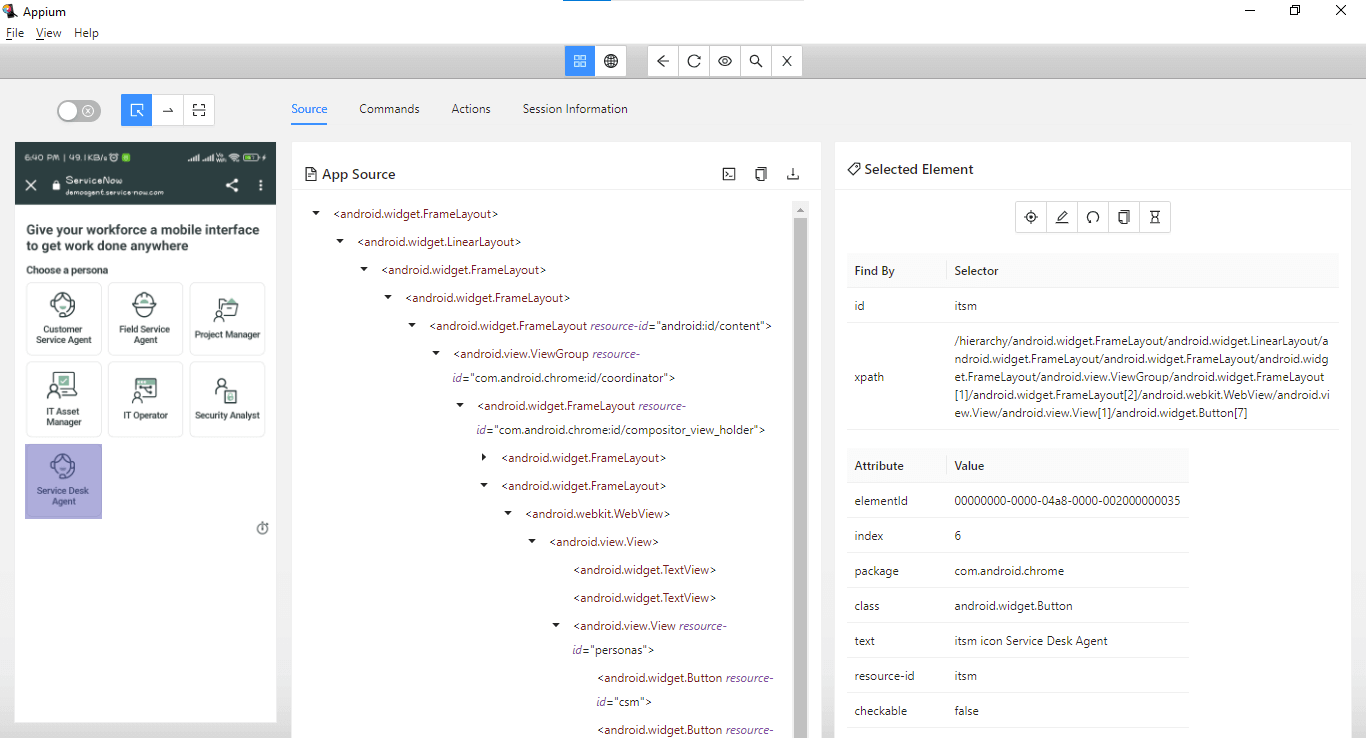Select the Field Service Agent persona
This screenshot has width=1366, height=738.
click(146, 319)
